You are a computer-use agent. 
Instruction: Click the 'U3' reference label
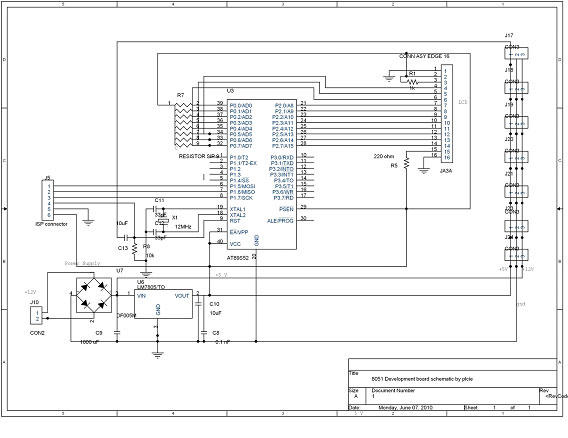pos(230,90)
